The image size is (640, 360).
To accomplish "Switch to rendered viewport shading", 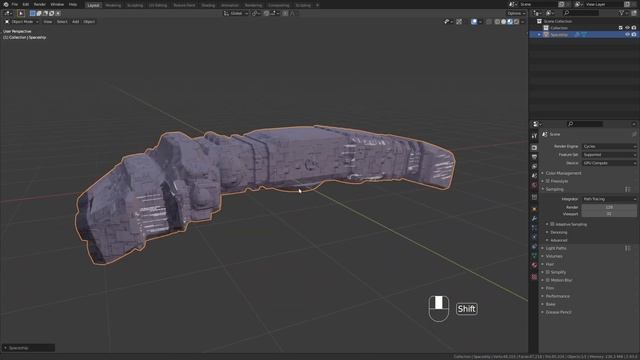I will coord(516,22).
